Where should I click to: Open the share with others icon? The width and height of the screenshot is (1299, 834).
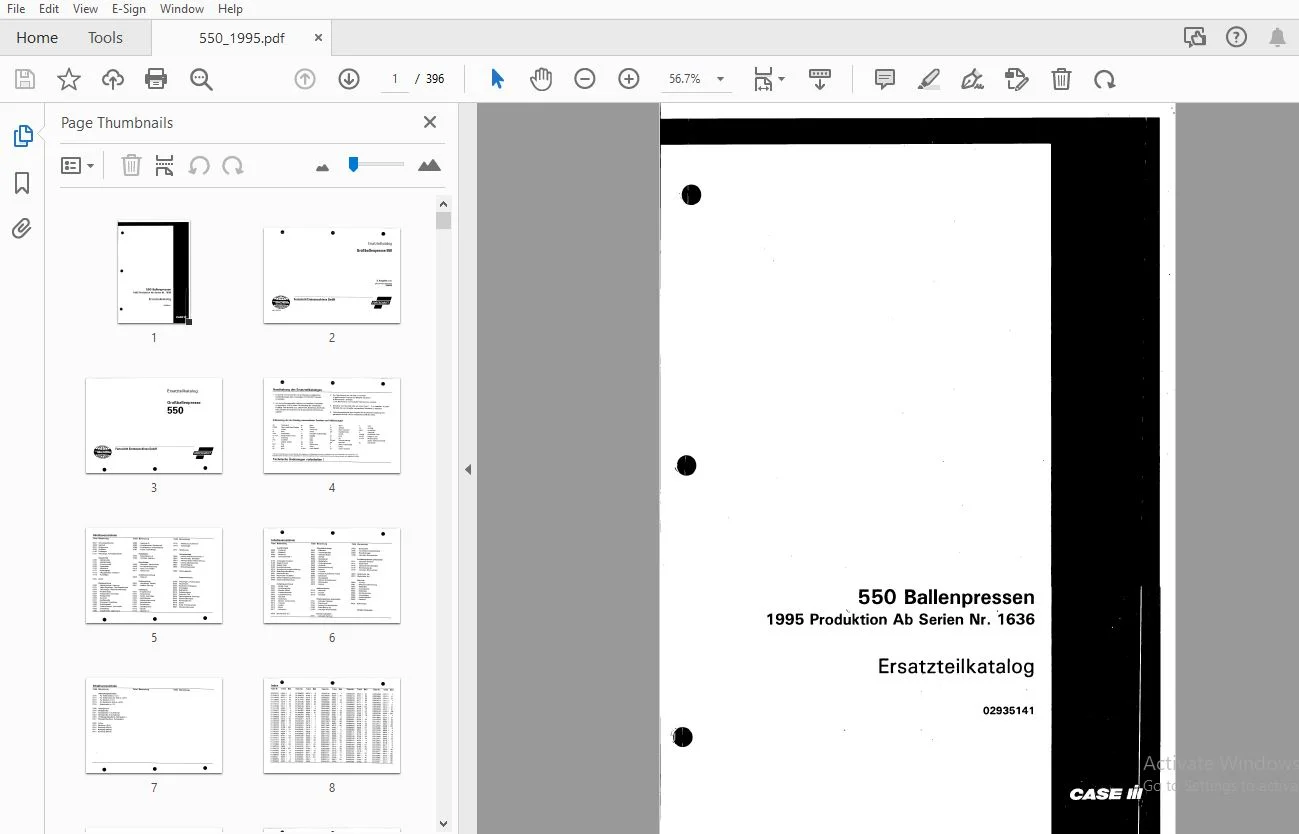coord(1195,38)
